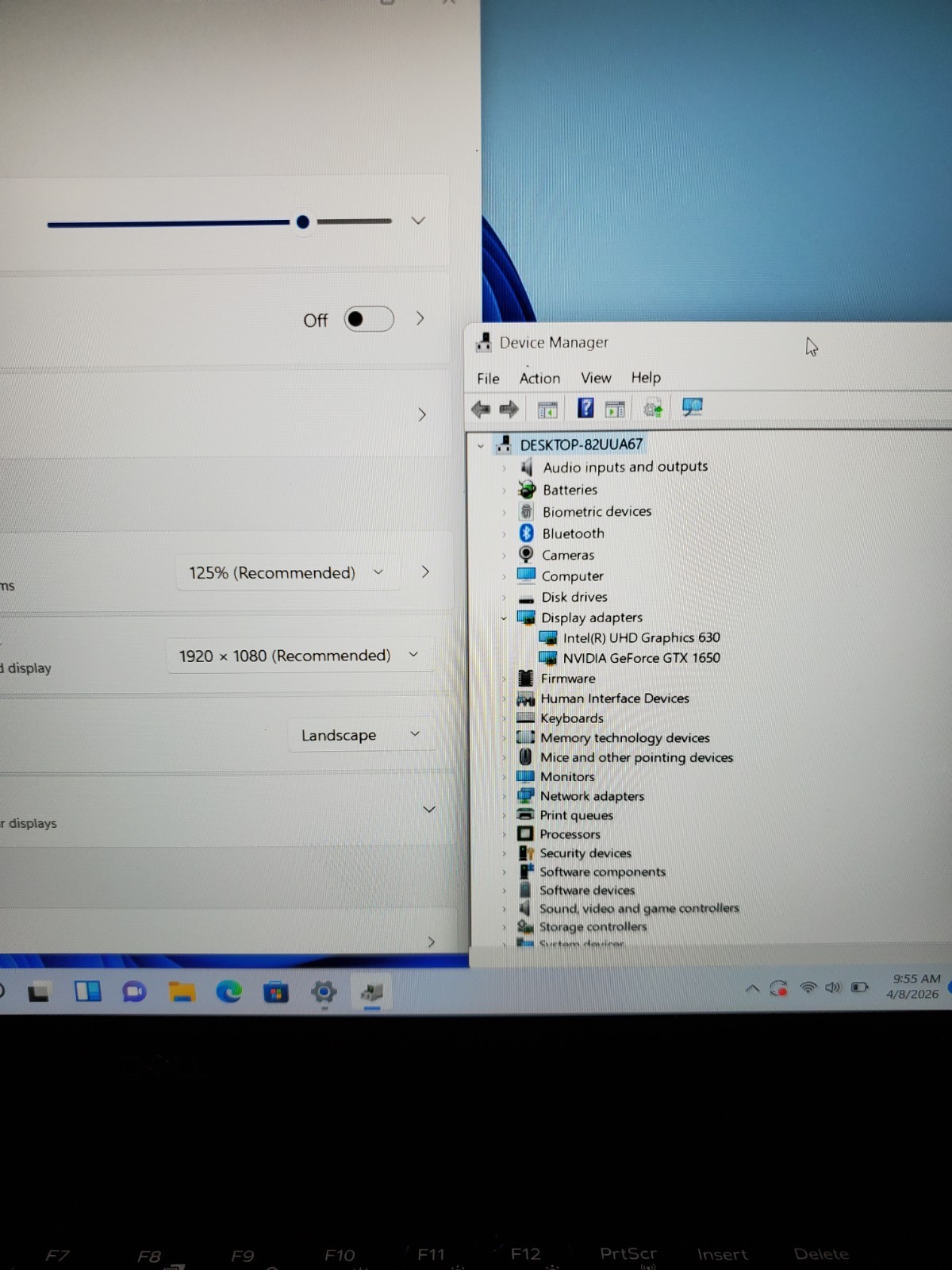Open the 1920 × 1080 resolution dropdown

tap(299, 656)
